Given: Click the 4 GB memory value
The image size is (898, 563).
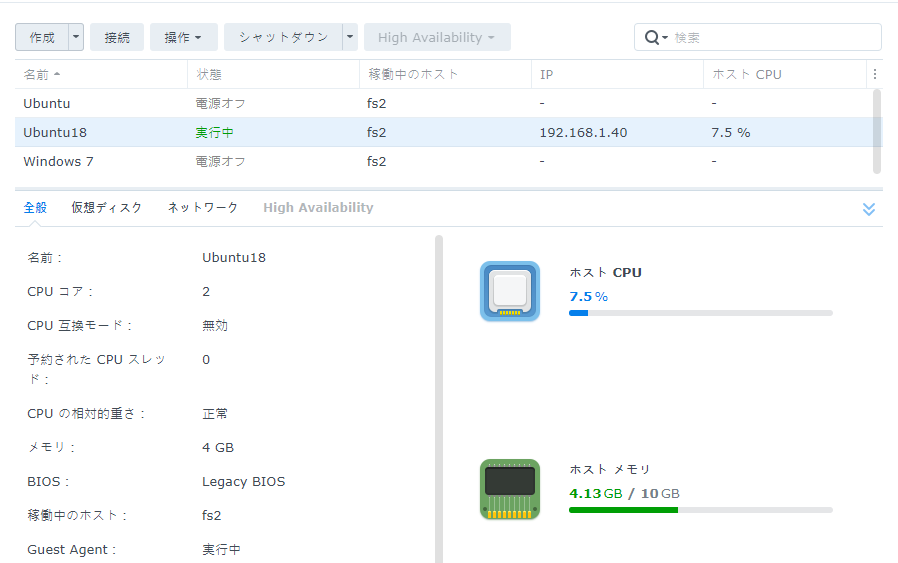Looking at the screenshot, I should tap(218, 448).
